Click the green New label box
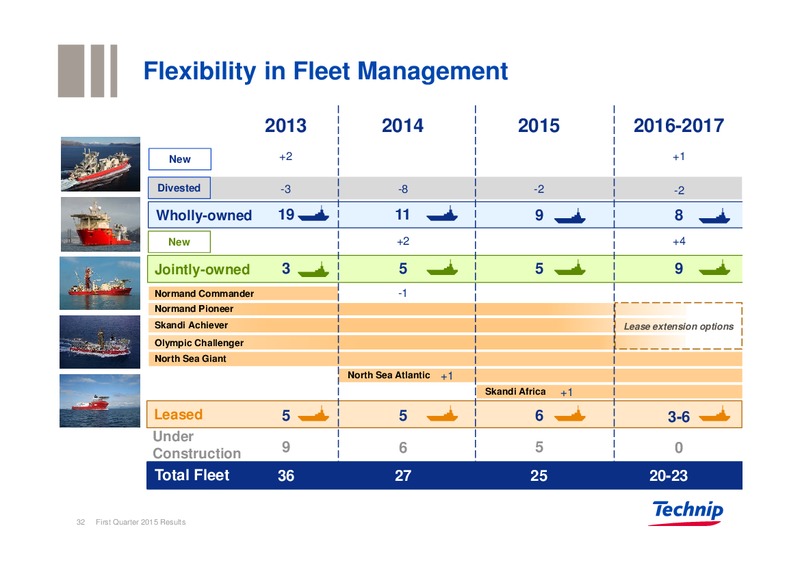This screenshot has width=800, height=565. (x=179, y=242)
